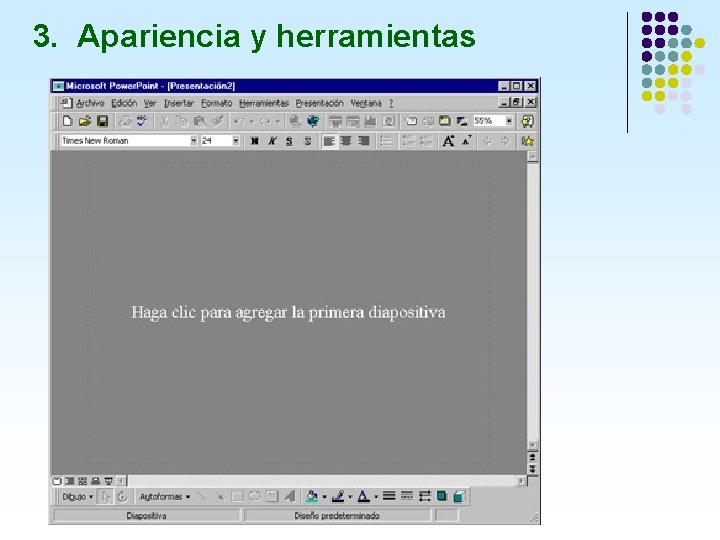Insert clip art icon

coord(388,121)
